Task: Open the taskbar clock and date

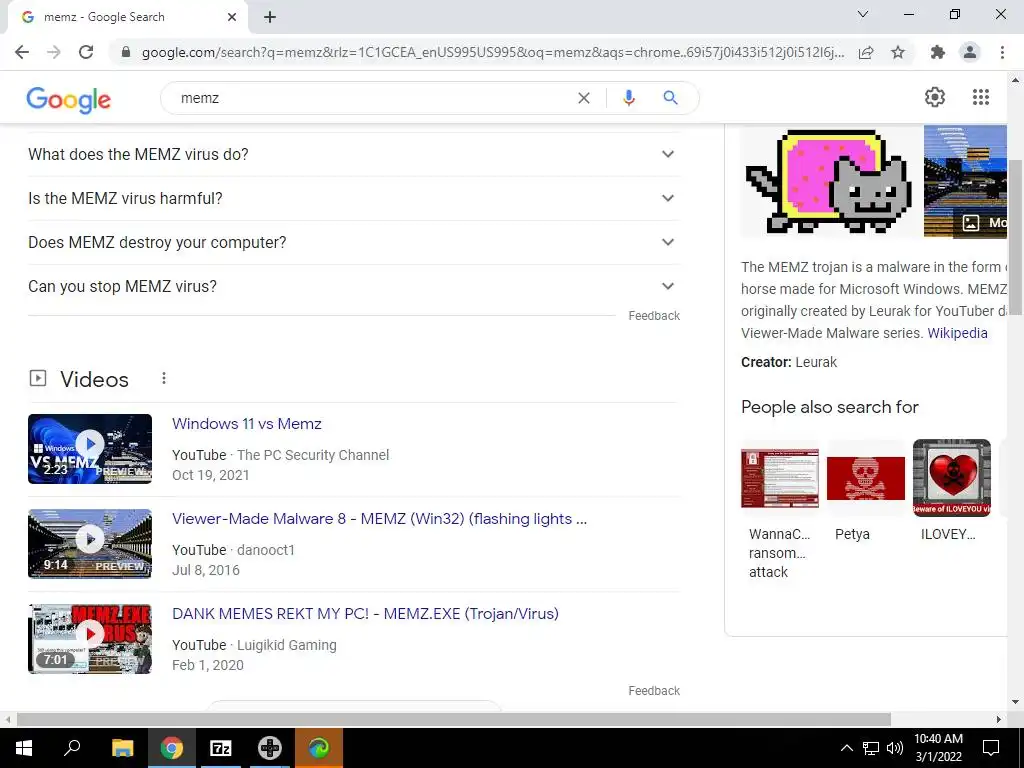Action: coord(938,748)
